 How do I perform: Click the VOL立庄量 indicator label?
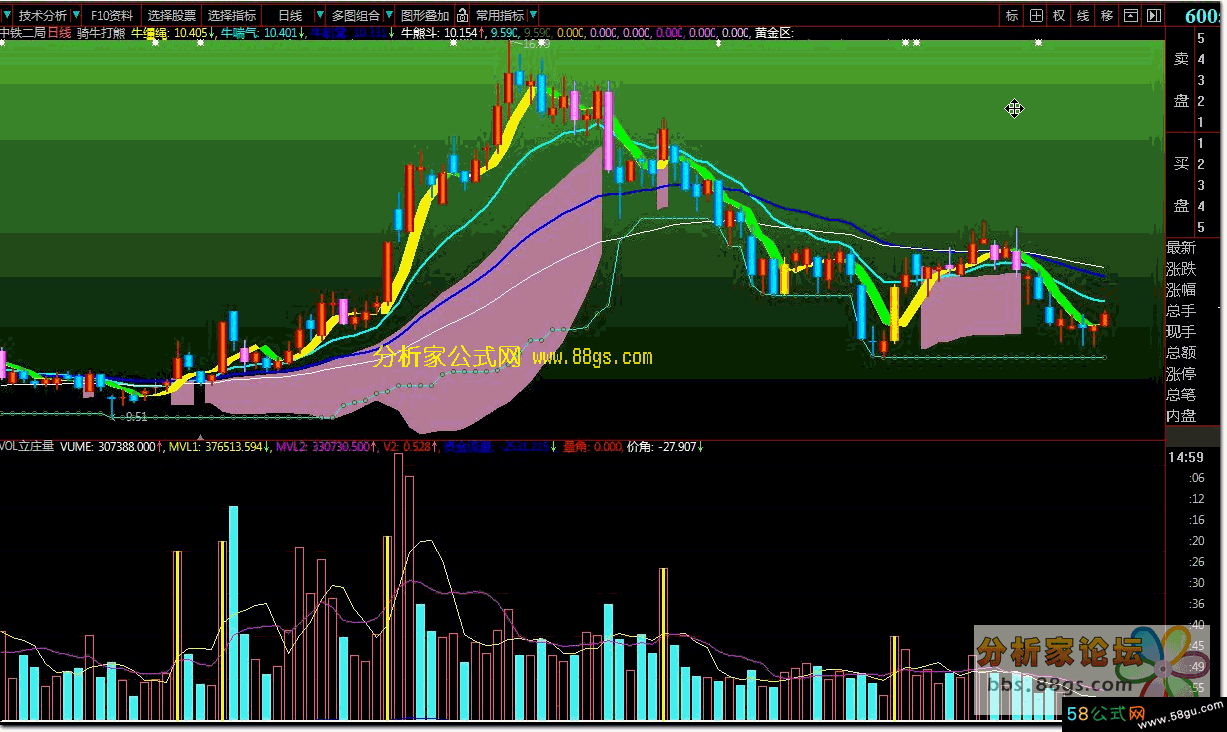(x=27, y=446)
